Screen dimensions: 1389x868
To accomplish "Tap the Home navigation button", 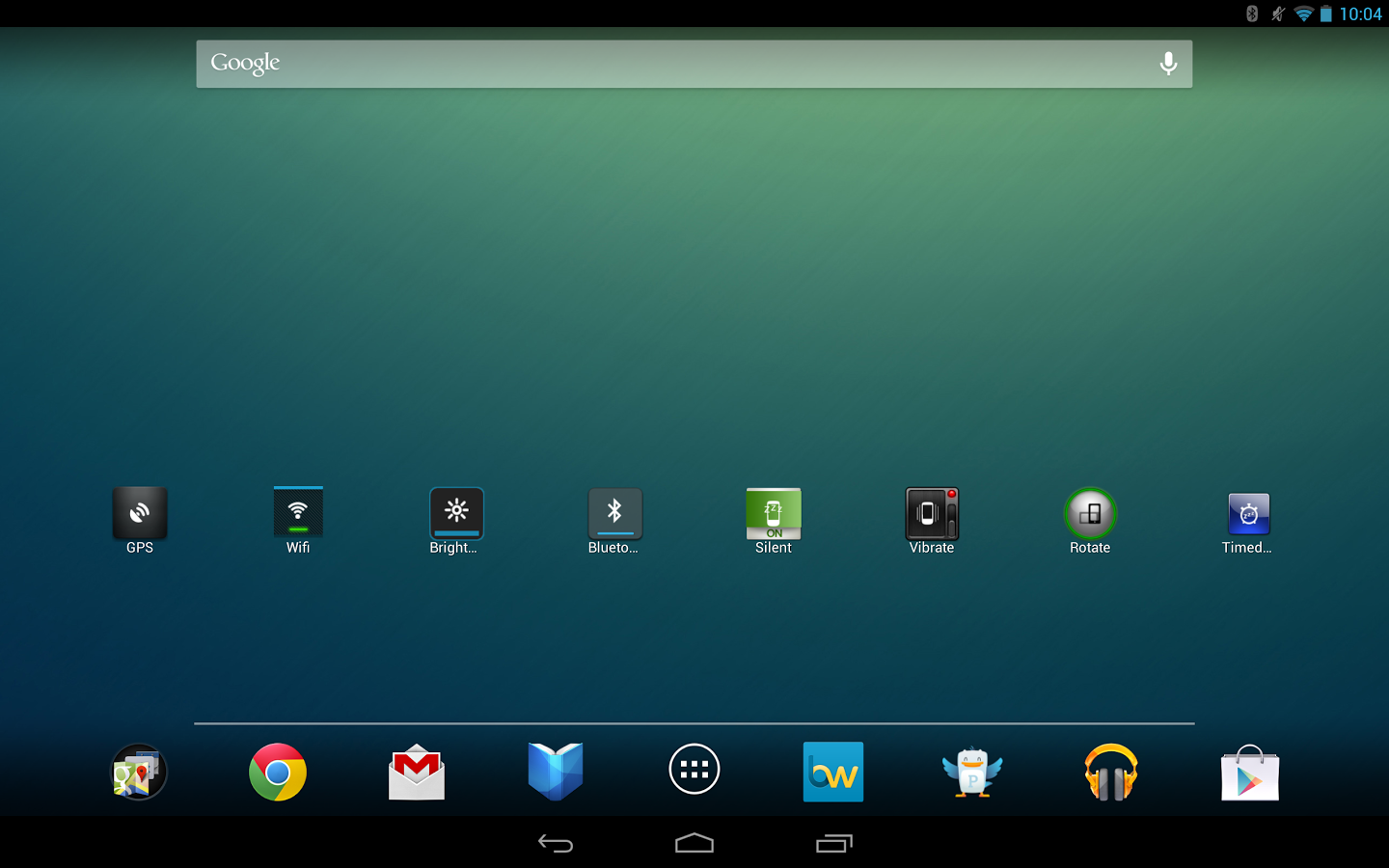I will [x=694, y=844].
